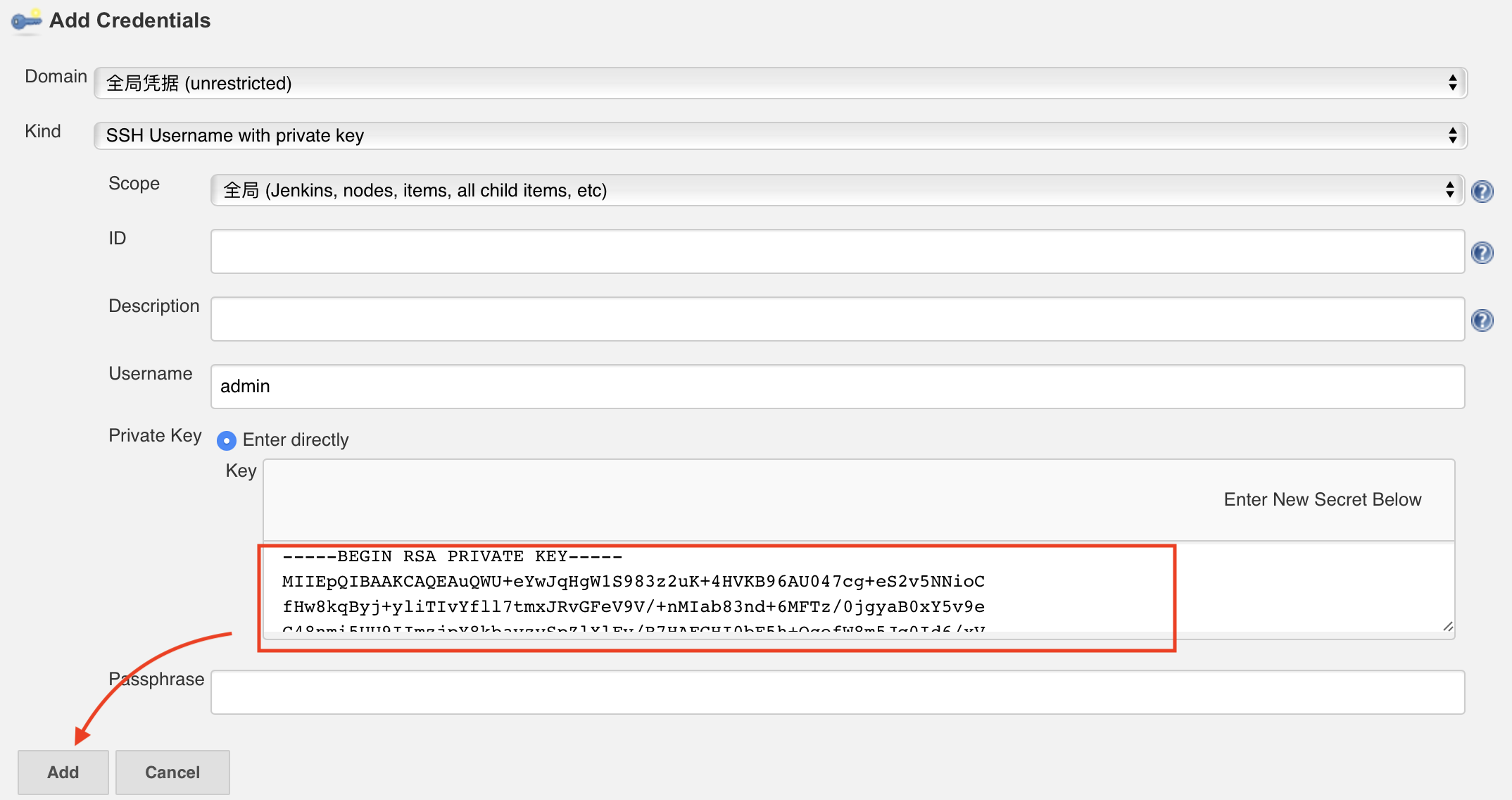
Task: Click the ID input field
Action: click(837, 251)
